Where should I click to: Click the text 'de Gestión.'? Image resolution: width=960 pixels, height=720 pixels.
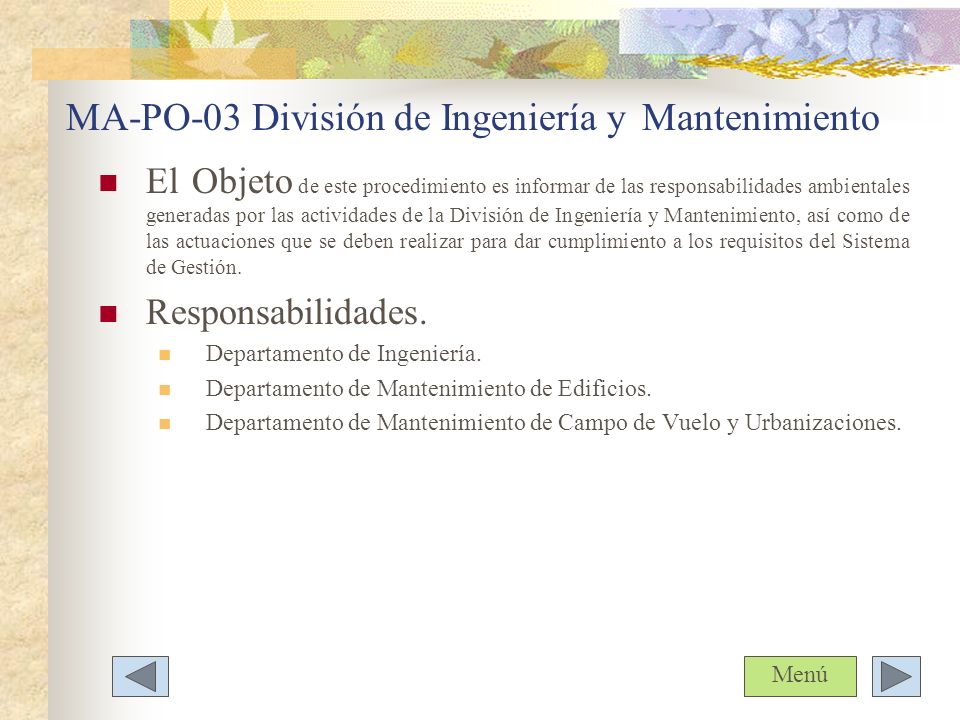coord(194,268)
